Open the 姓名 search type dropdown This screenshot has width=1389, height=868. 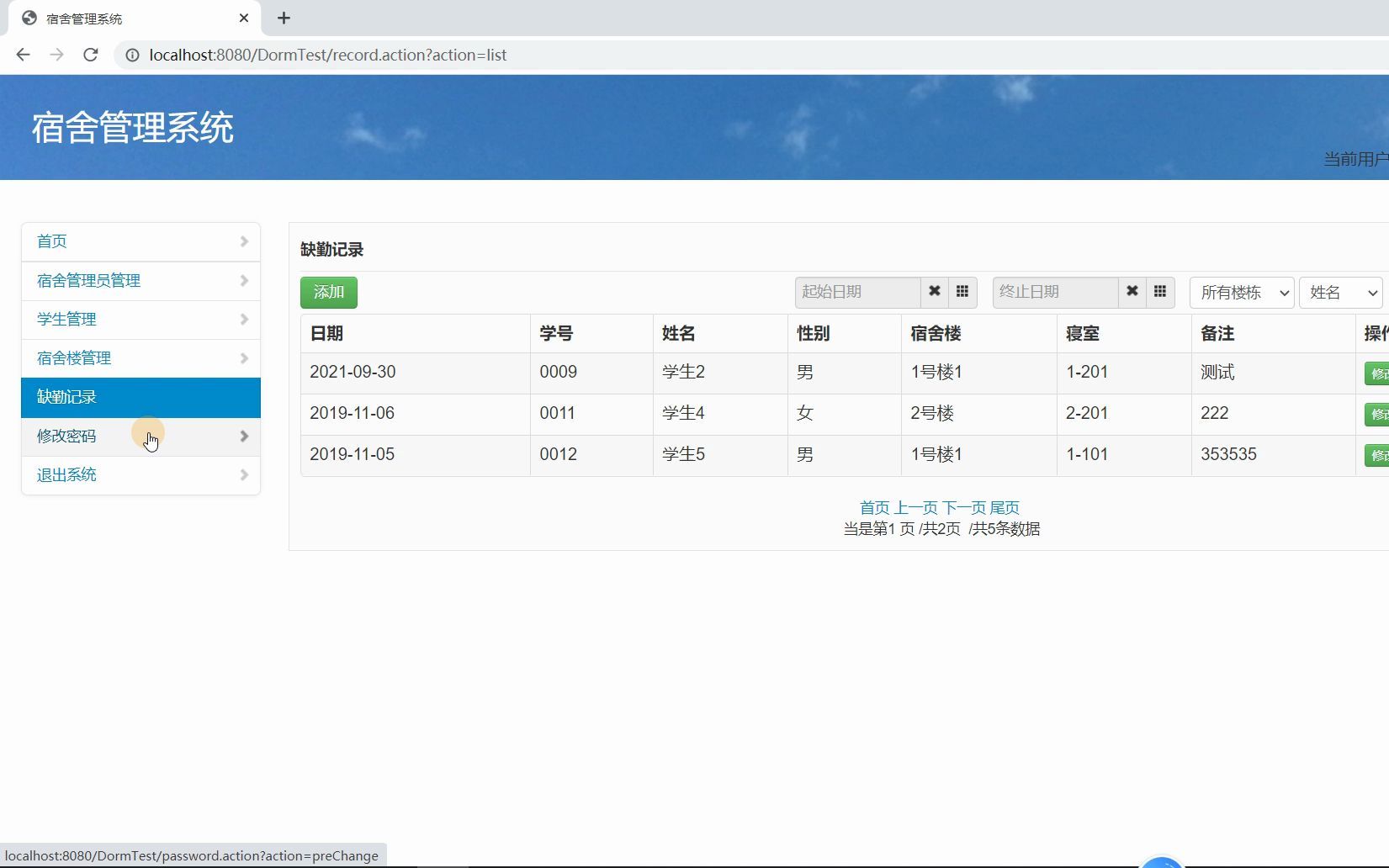pos(1341,292)
